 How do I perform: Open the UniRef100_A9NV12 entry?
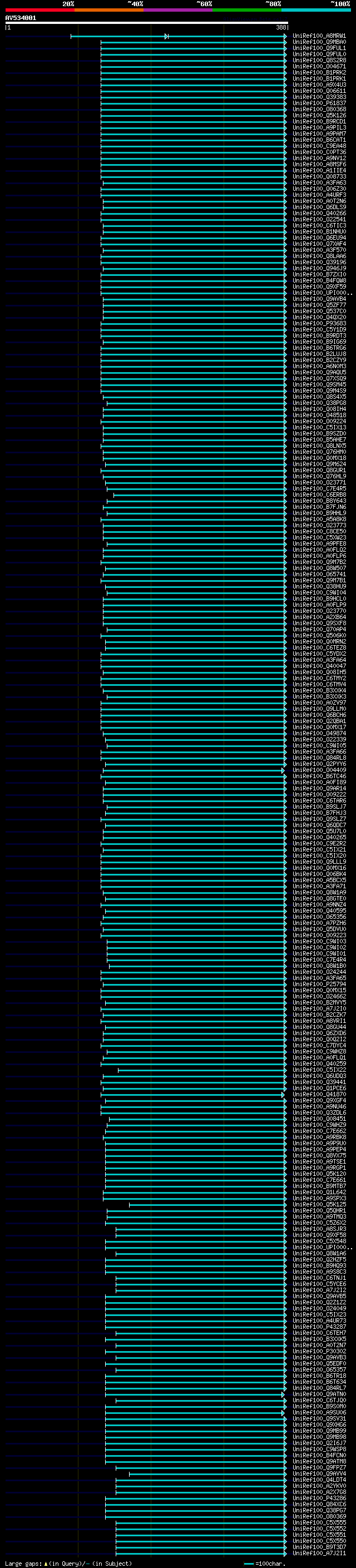click(x=319, y=159)
